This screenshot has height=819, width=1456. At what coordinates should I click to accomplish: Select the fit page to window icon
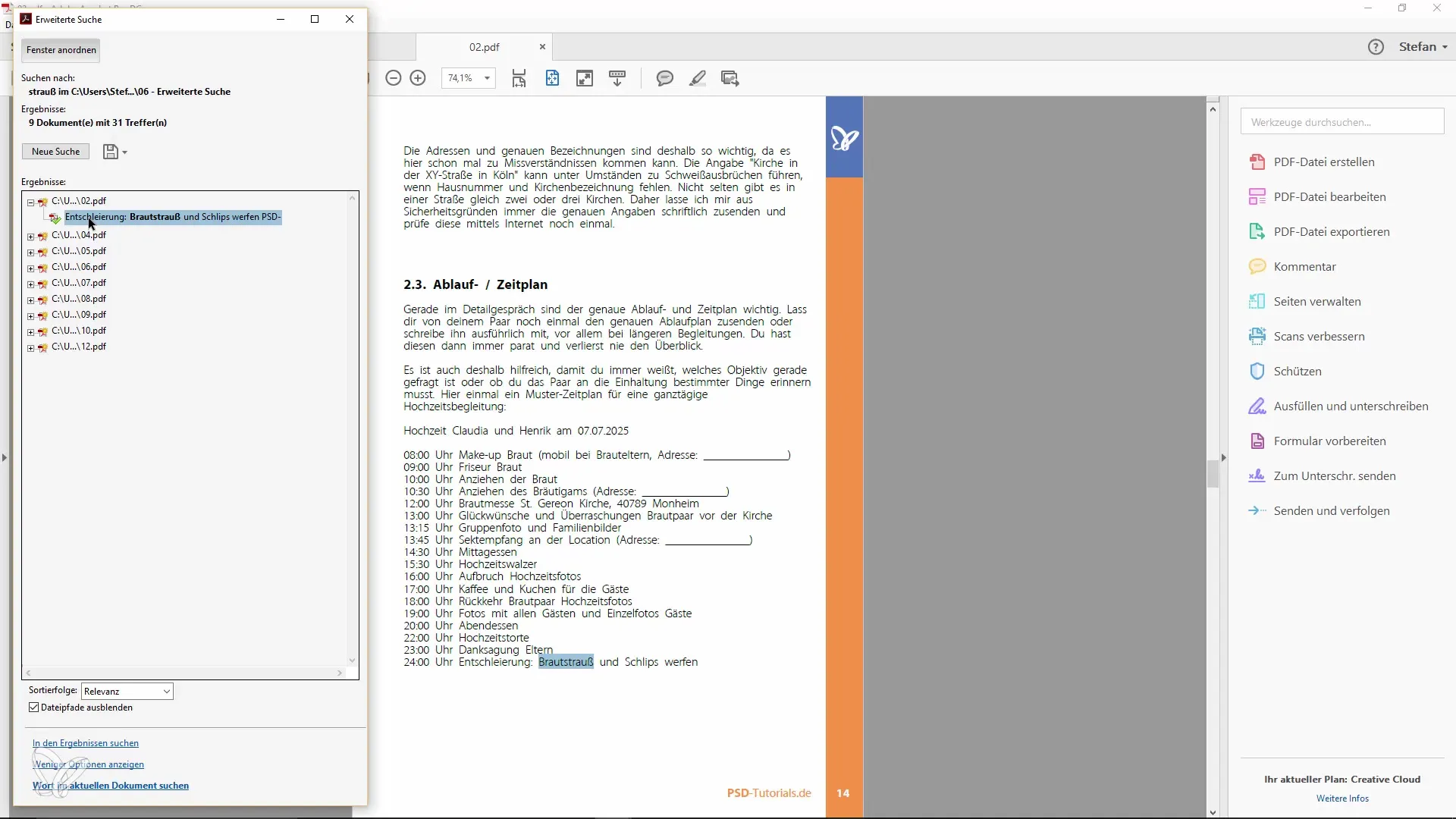point(552,78)
